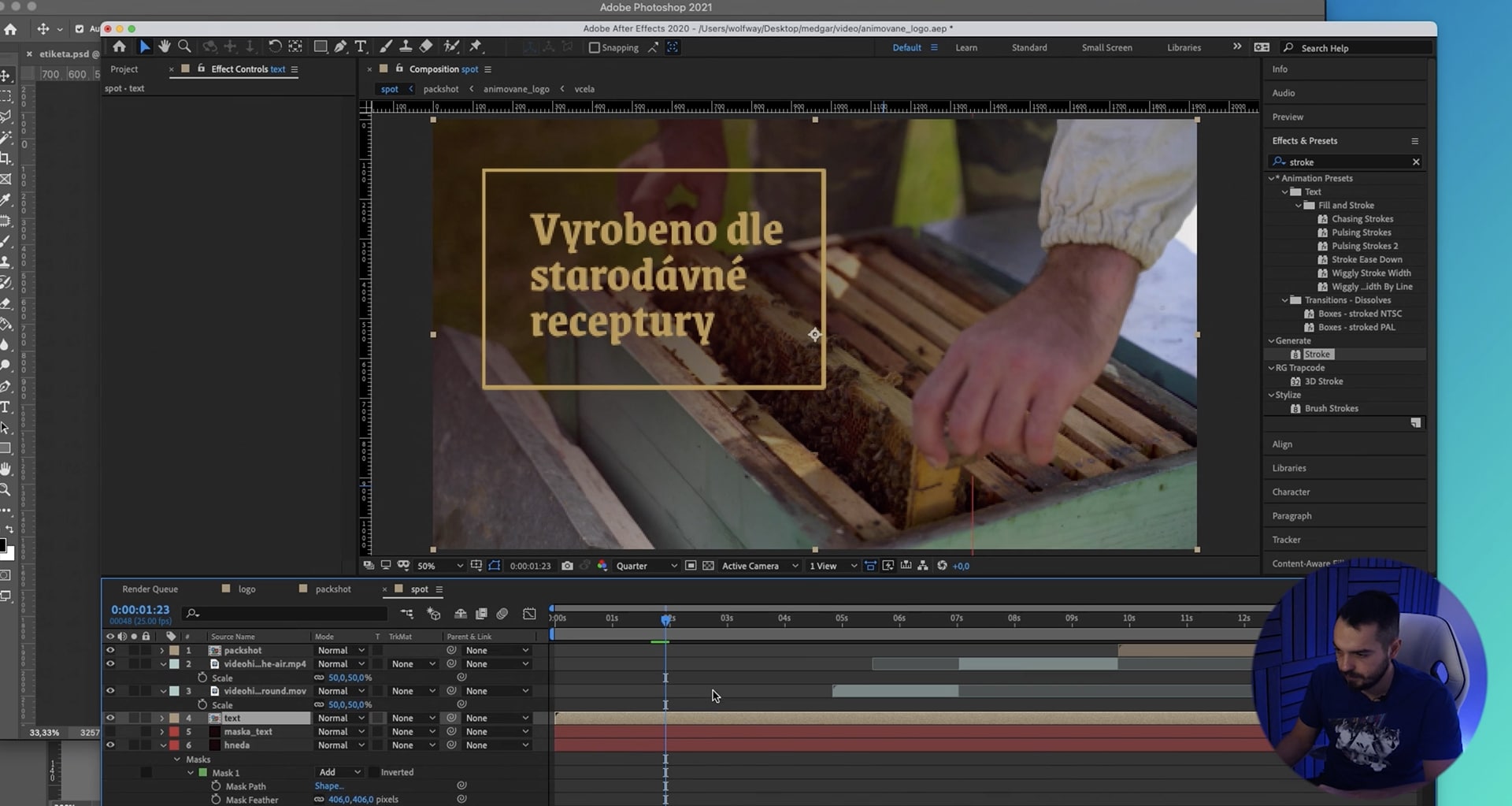Image resolution: width=1512 pixels, height=806 pixels.
Task: Open the 1 View layout dropdown
Action: 833,566
